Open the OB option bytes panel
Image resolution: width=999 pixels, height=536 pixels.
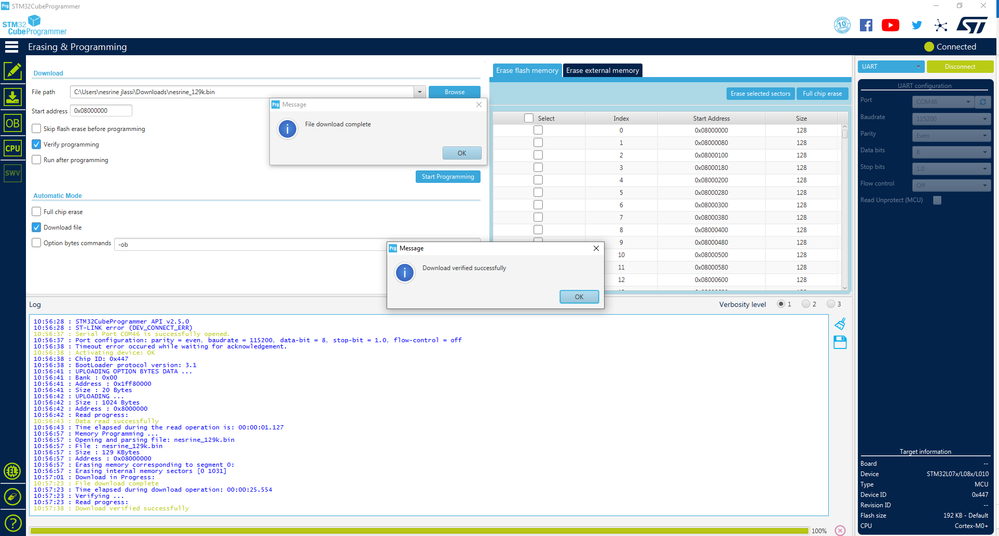coord(13,123)
